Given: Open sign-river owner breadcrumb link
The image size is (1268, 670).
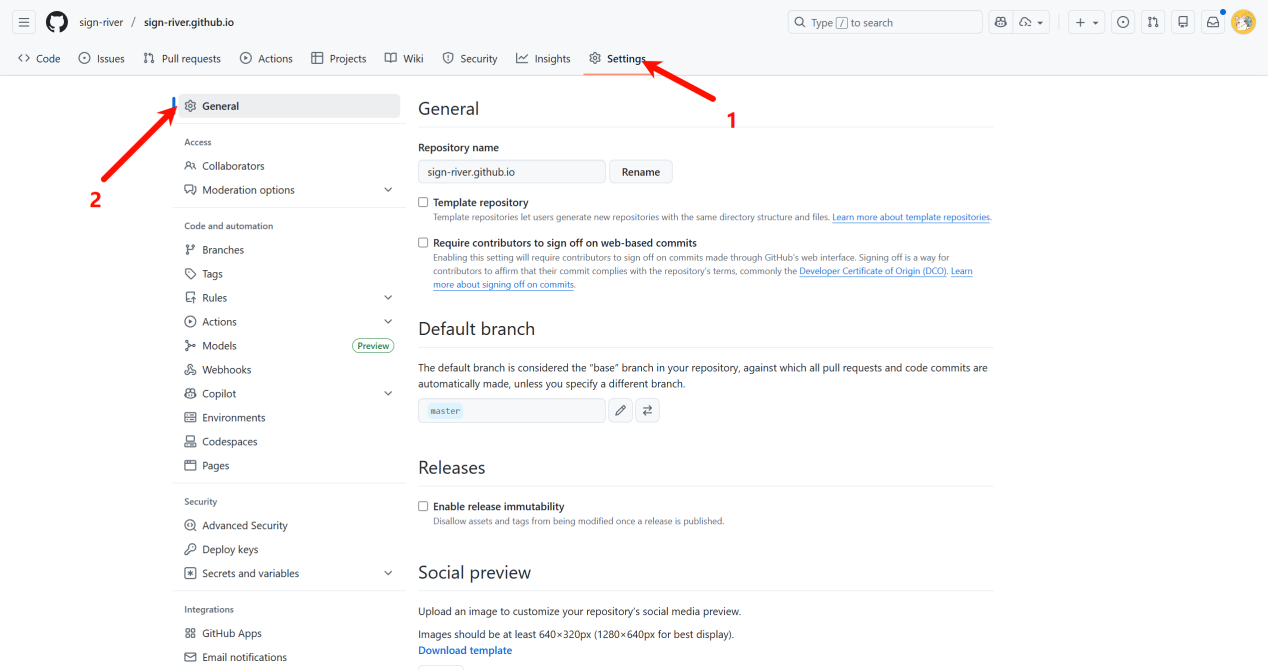Looking at the screenshot, I should [x=101, y=22].
